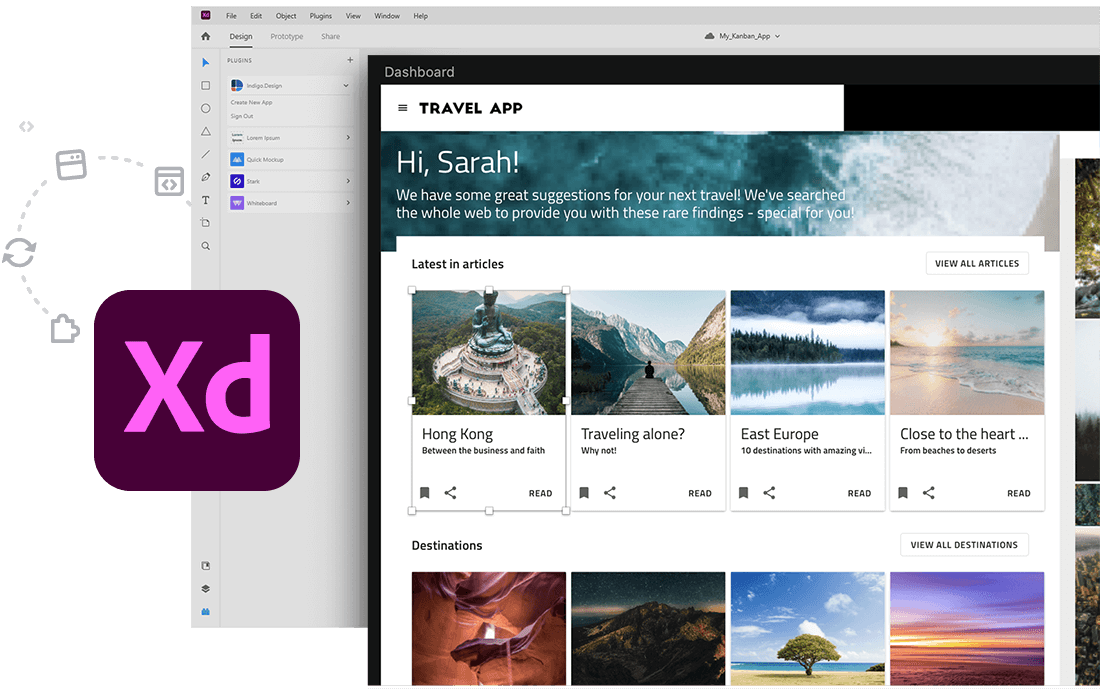Expand the Stark plugin submenu
Screen dimensions: 1100x689
(x=348, y=181)
